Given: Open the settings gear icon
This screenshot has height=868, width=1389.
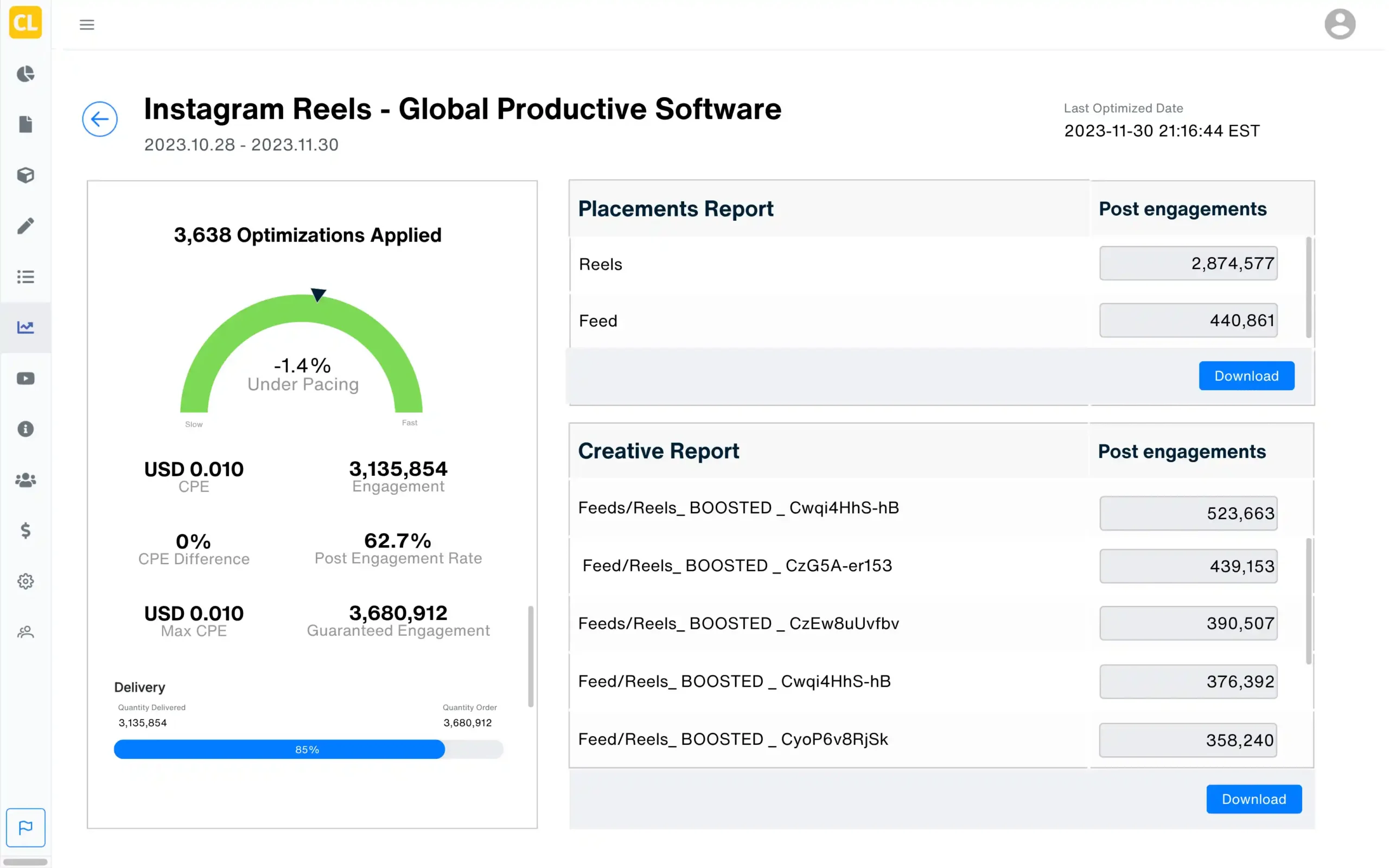Looking at the screenshot, I should coord(26,581).
